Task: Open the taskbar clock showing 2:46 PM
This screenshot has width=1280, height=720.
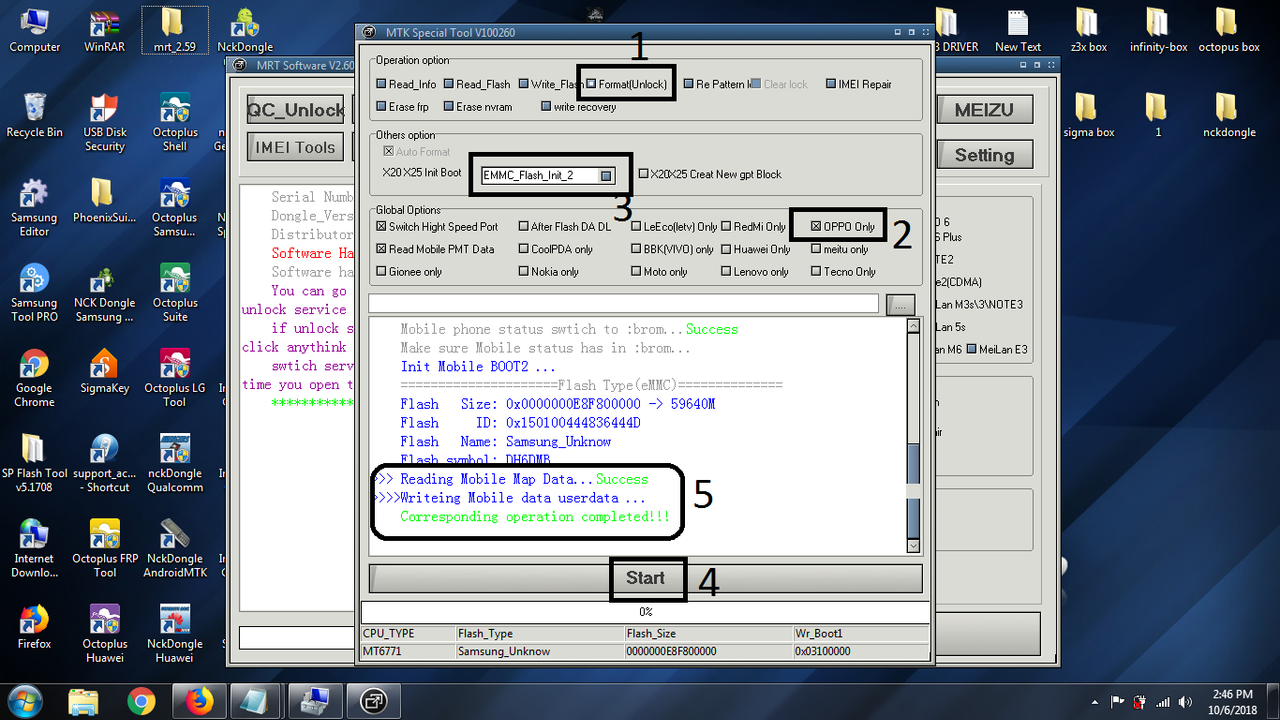Action: tap(1231, 701)
